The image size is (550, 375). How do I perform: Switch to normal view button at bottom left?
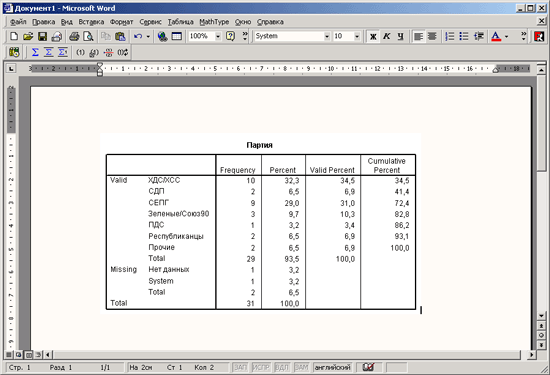(9, 355)
